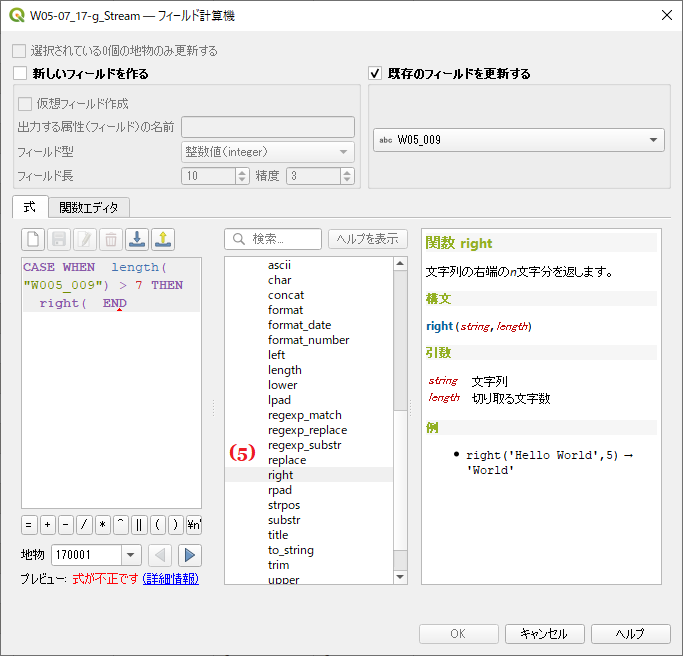
Task: Open the 地物 feature selector dropdown
Action: pyautogui.click(x=131, y=555)
